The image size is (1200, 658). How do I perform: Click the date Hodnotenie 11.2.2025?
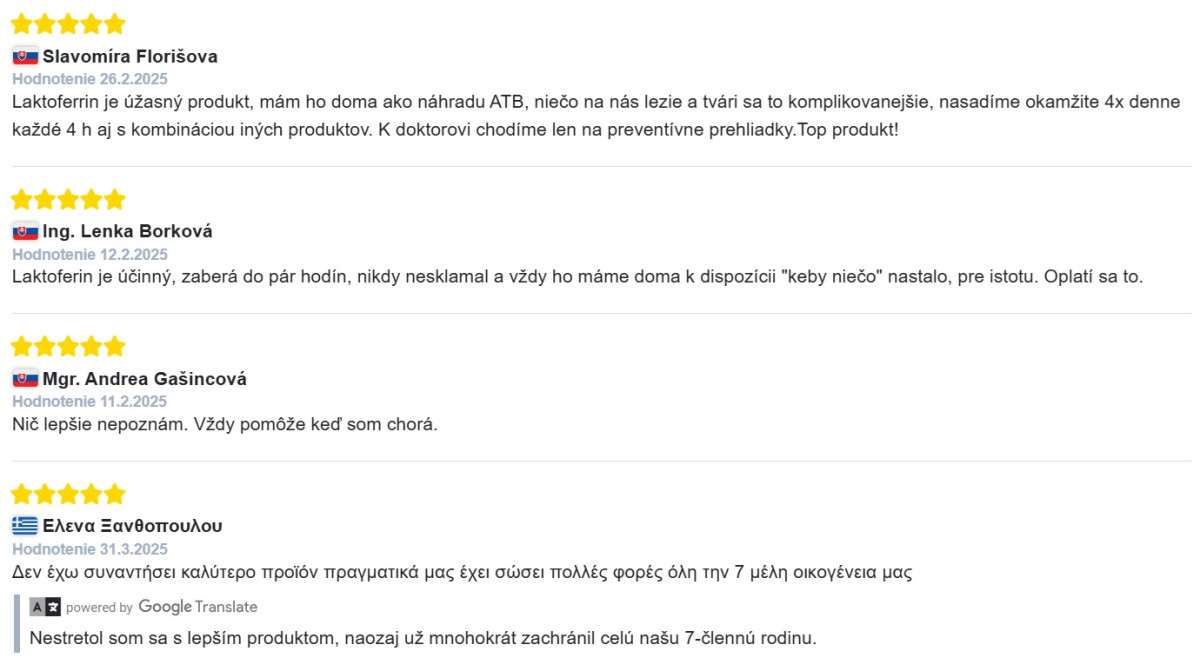[90, 402]
